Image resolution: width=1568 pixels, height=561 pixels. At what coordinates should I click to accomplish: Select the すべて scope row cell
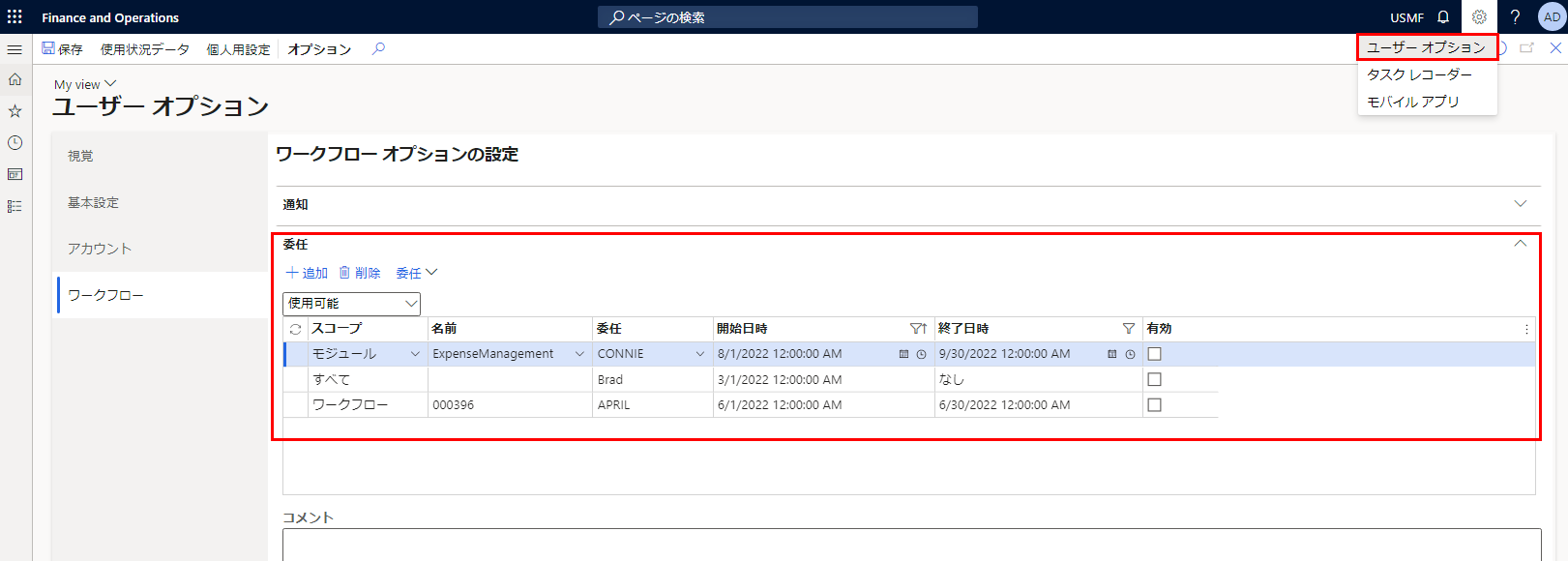pos(368,379)
